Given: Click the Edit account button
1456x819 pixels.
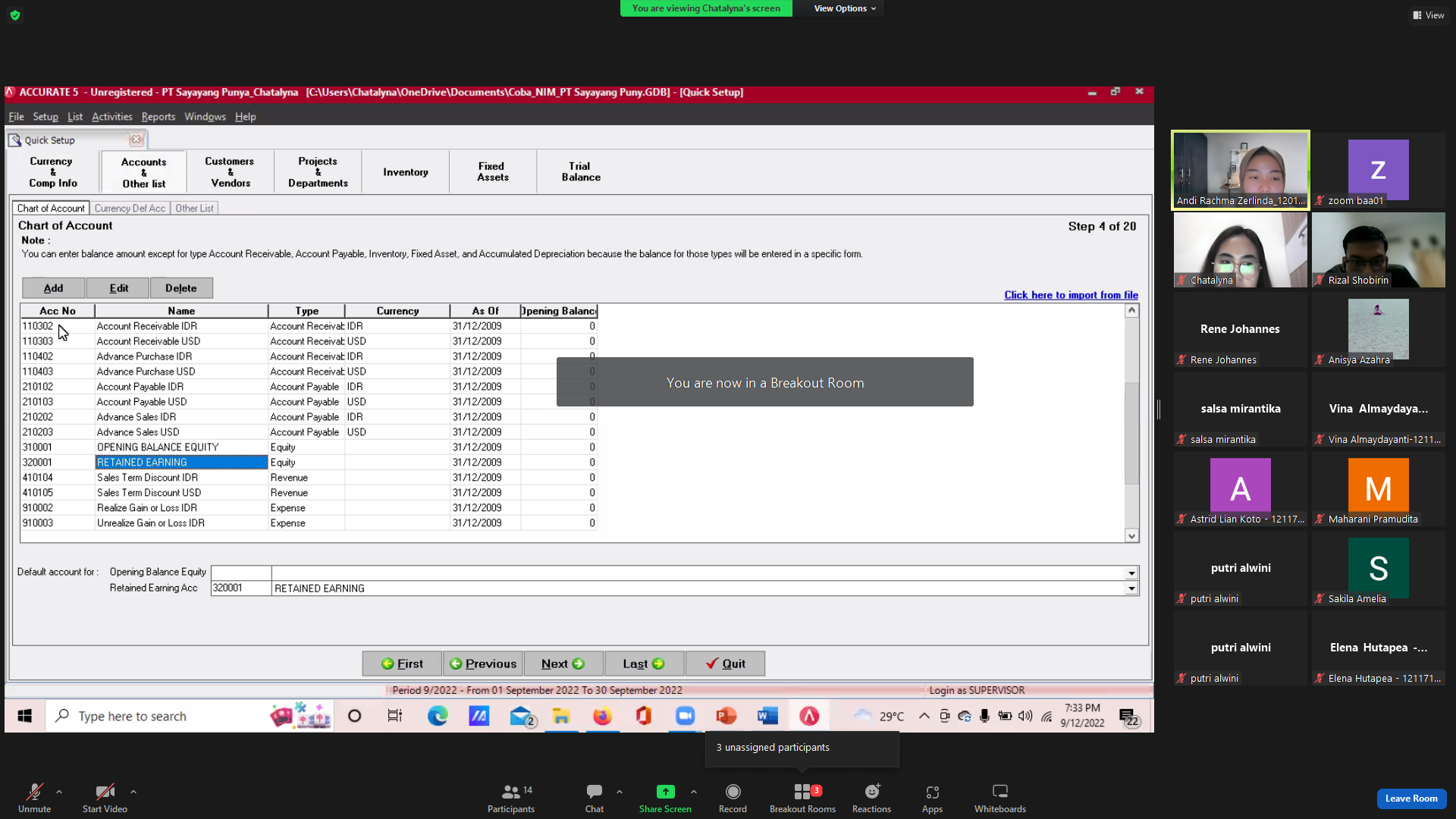Looking at the screenshot, I should 118,288.
